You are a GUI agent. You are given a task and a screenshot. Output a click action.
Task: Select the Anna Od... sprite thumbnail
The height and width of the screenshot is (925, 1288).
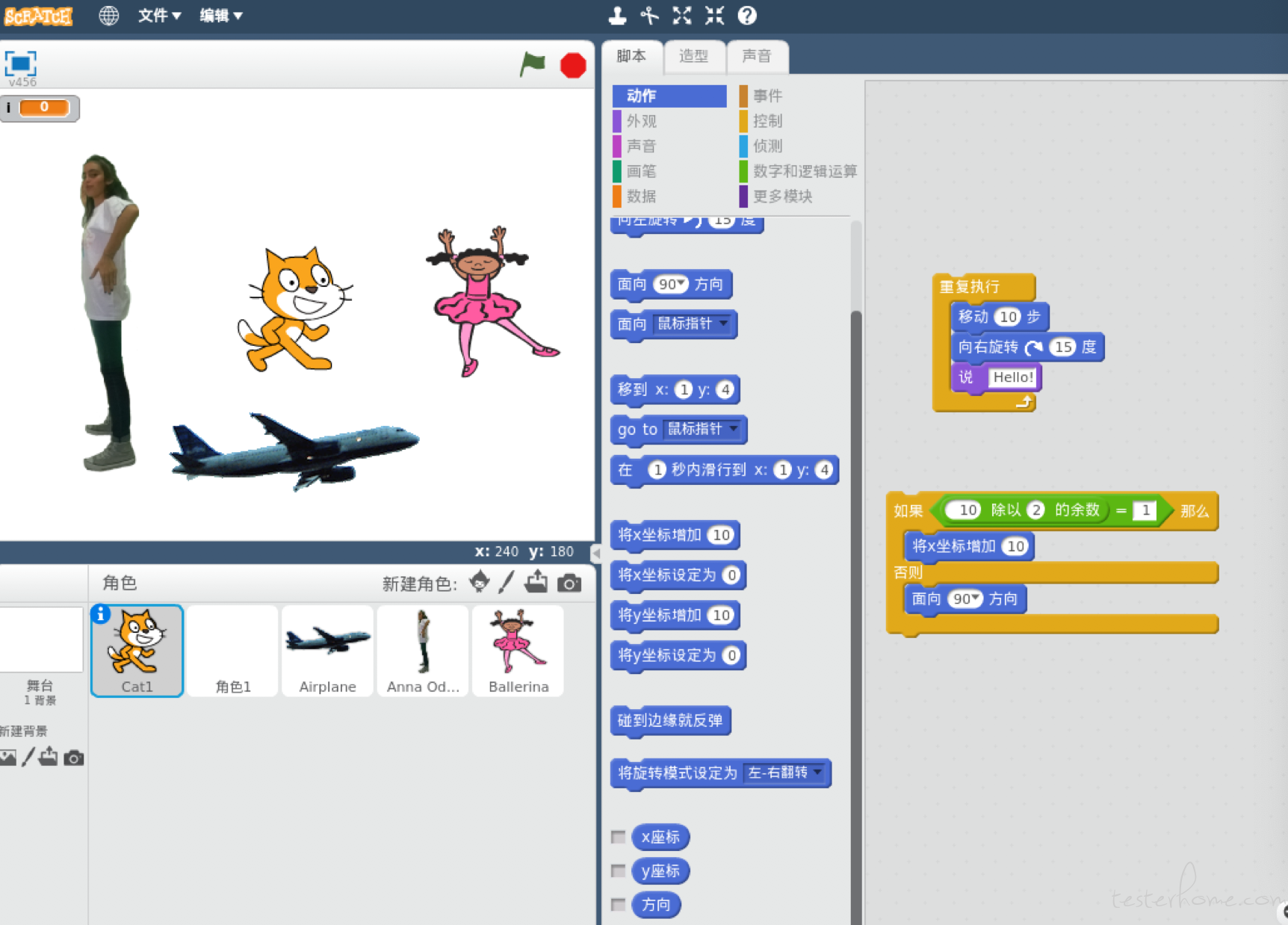tap(423, 651)
